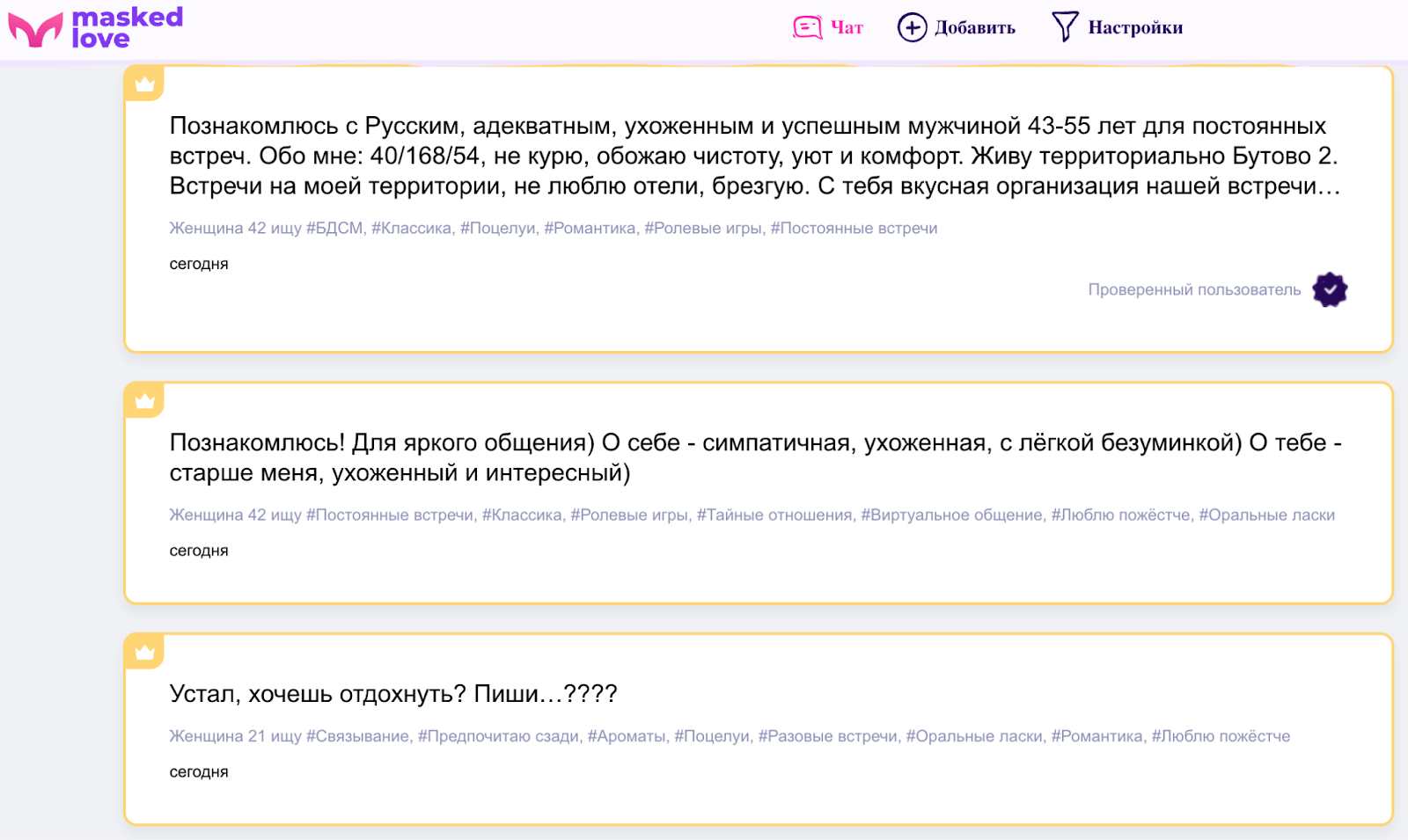Click the plus icon next to Добавить
Screen dimensions: 1408x840
pyautogui.click(x=912, y=26)
